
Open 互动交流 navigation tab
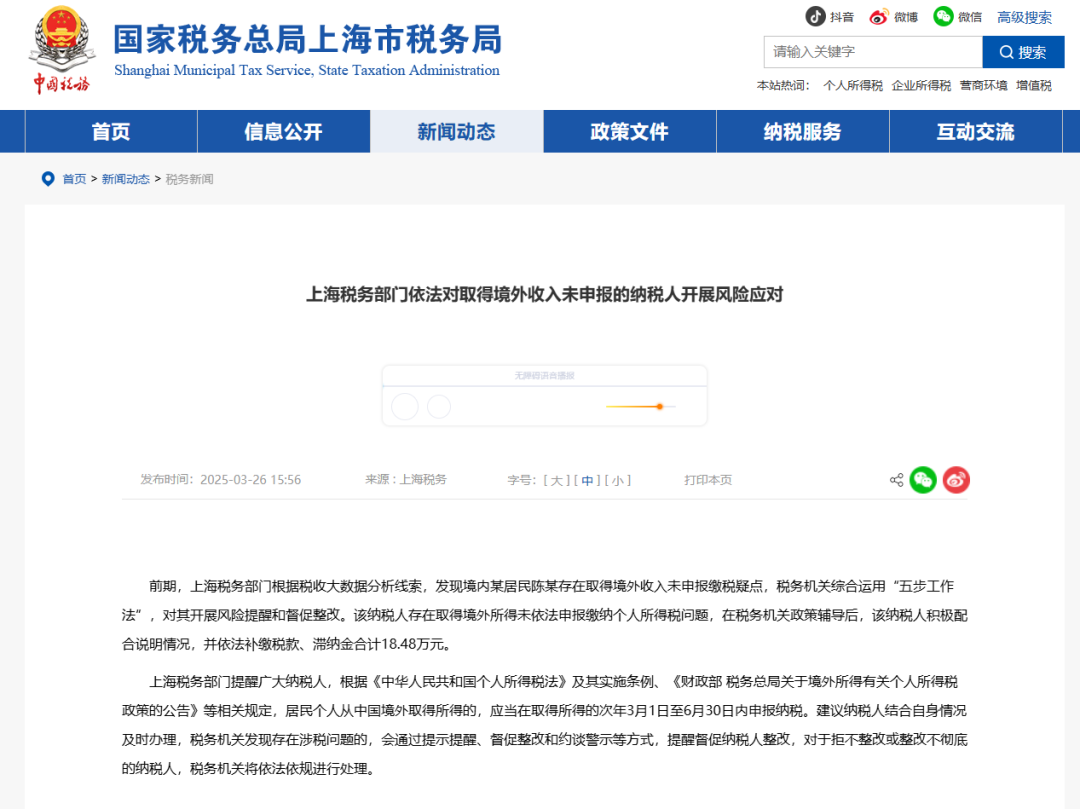[x=975, y=132]
